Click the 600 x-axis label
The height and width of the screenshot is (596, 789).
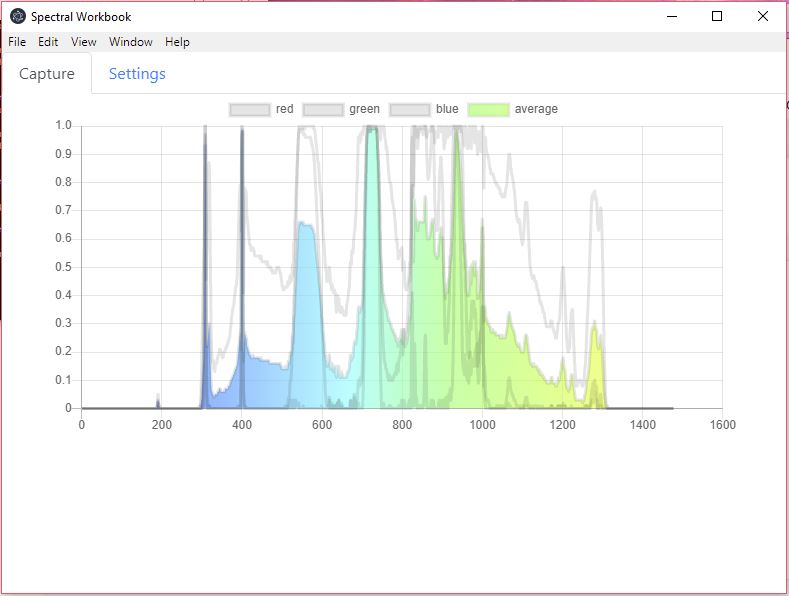point(322,425)
